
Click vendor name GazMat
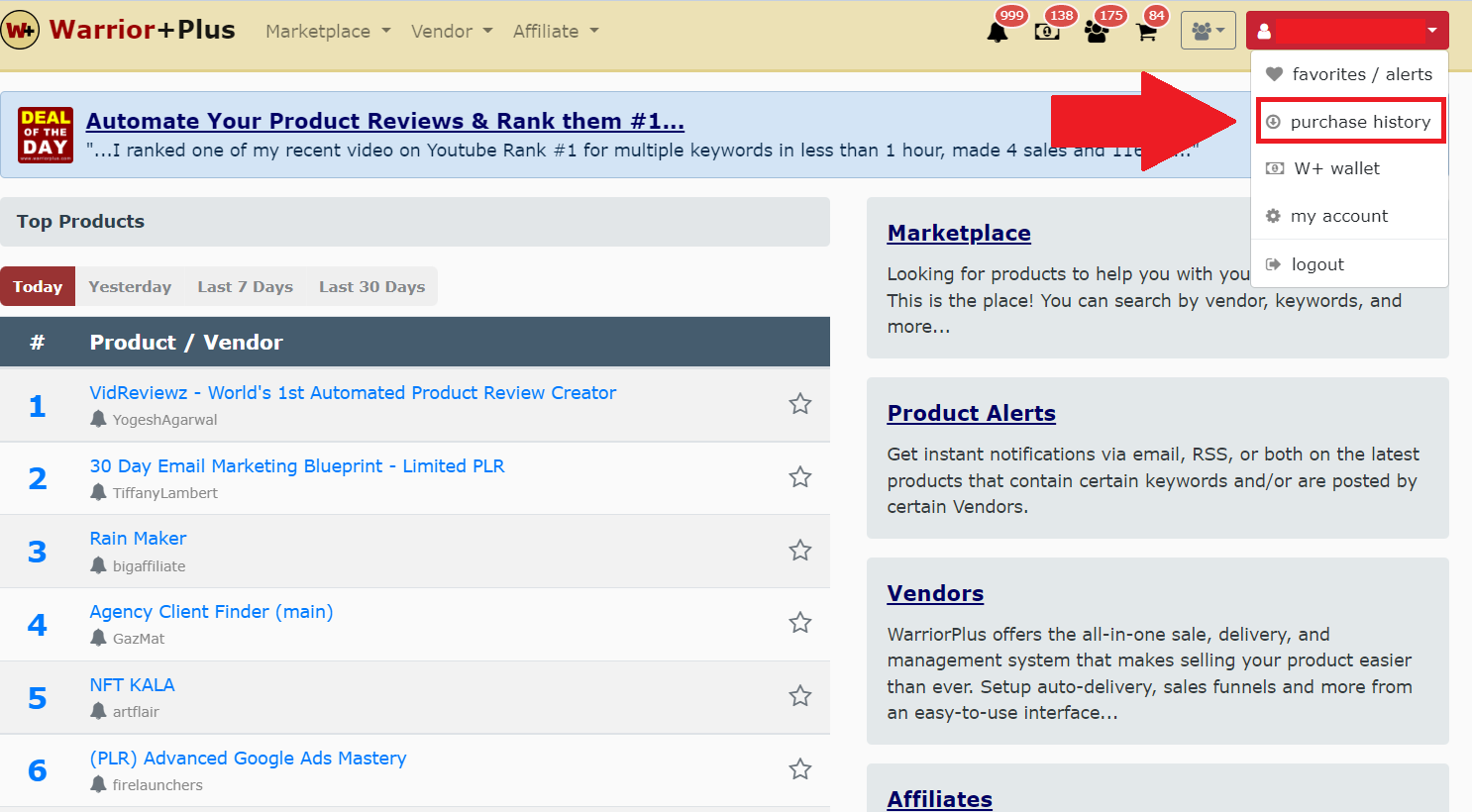pos(139,639)
